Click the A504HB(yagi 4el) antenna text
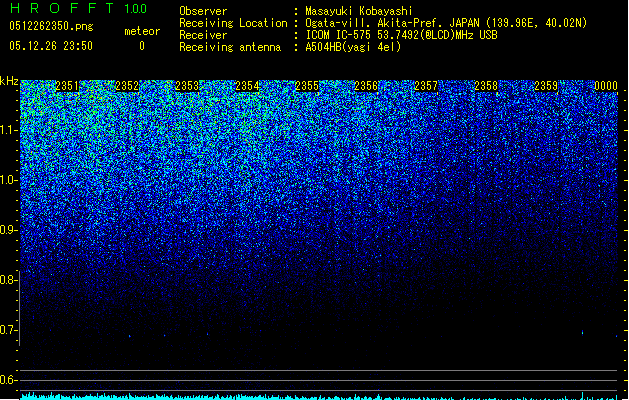629x400 pixels. pos(353,47)
